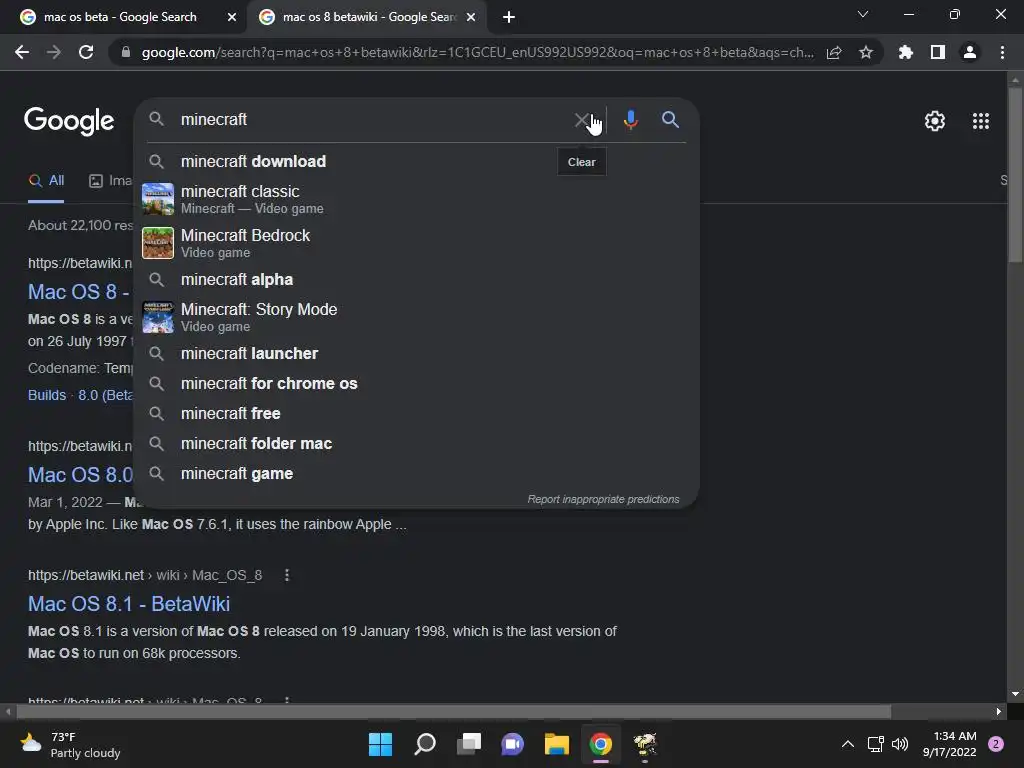This screenshot has width=1024, height=768.
Task: Open a new browser tab
Action: 509,17
